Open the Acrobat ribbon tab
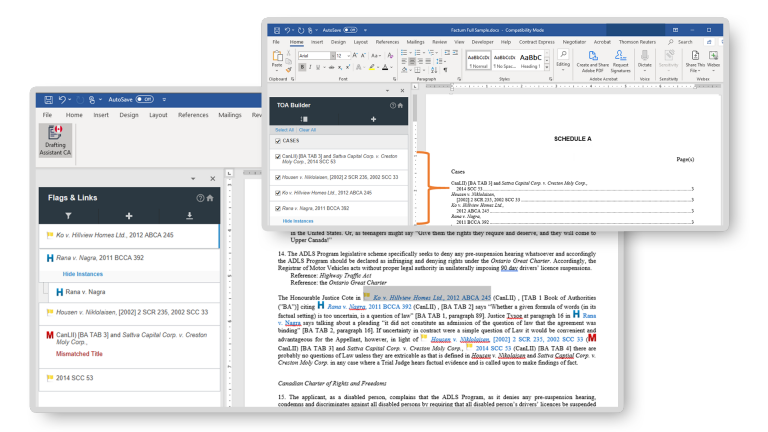This screenshot has width=768, height=432. (x=602, y=42)
